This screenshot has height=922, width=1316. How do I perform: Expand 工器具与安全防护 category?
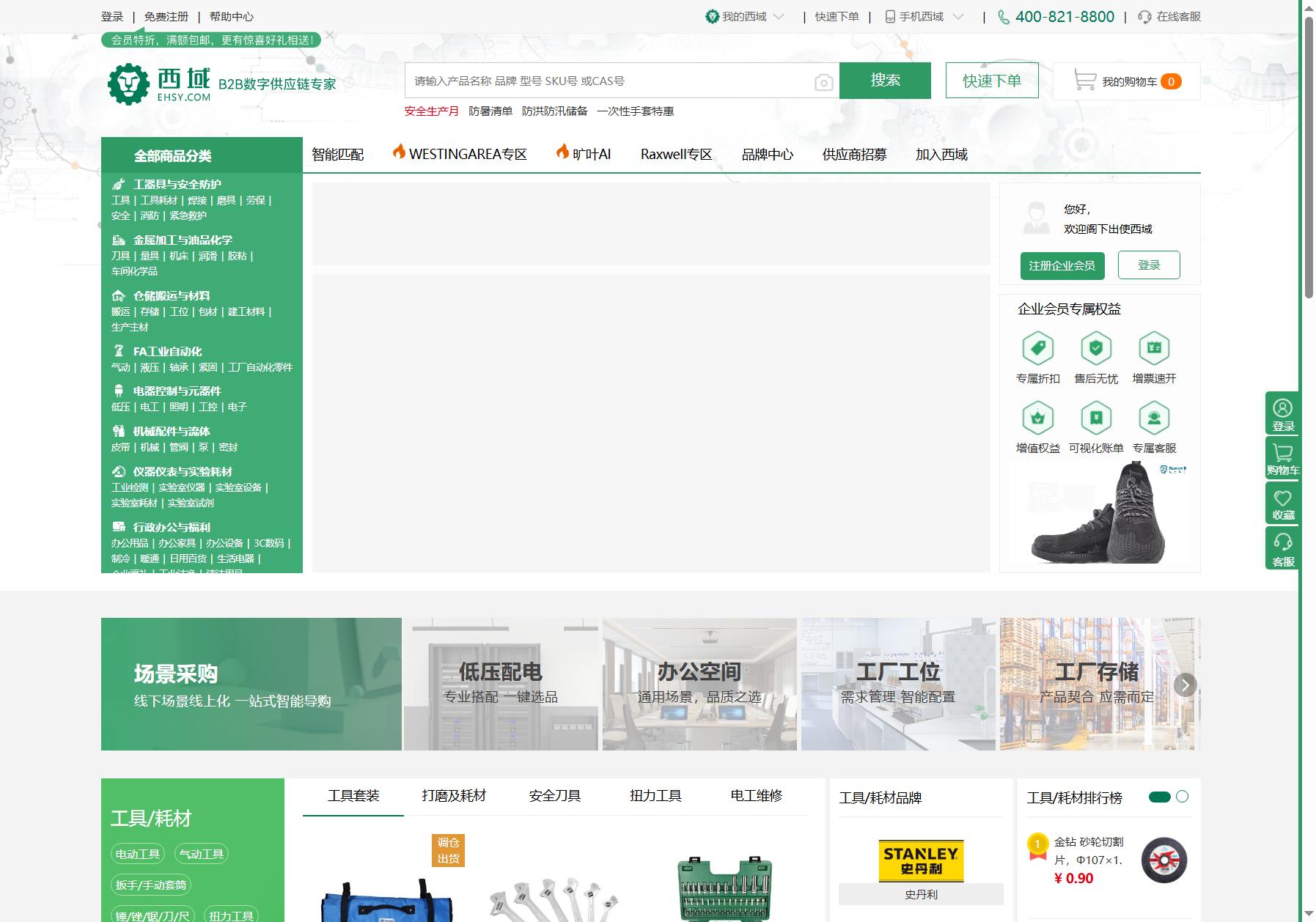pyautogui.click(x=177, y=184)
